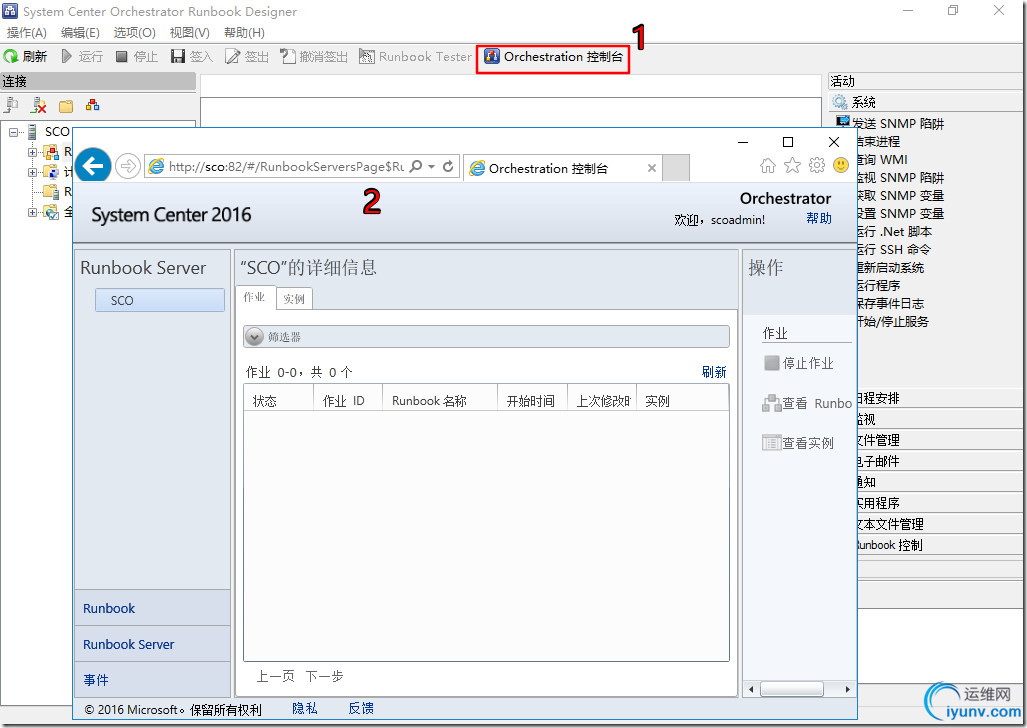Click the 停止 stop toolbar button

(x=137, y=57)
